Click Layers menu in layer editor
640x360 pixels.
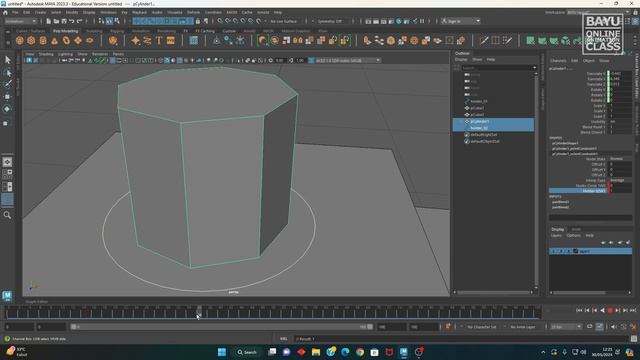coord(556,236)
